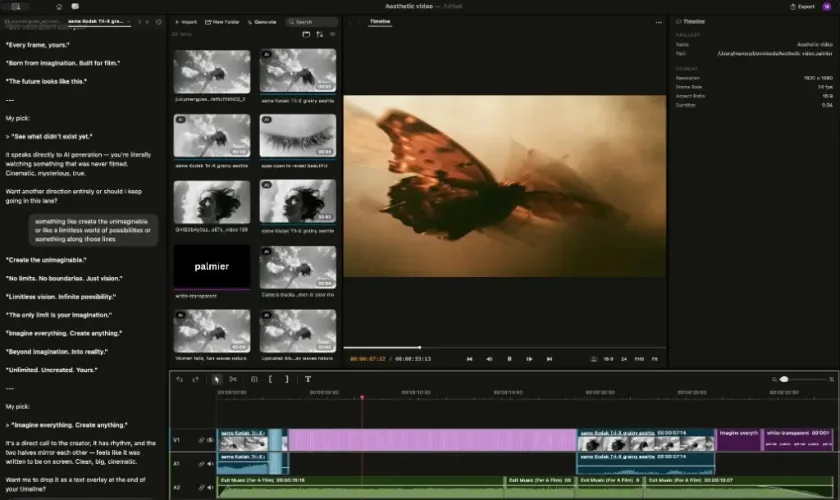The image size is (840, 500).
Task: Select the palmier logo thumbnail
Action: [212, 266]
